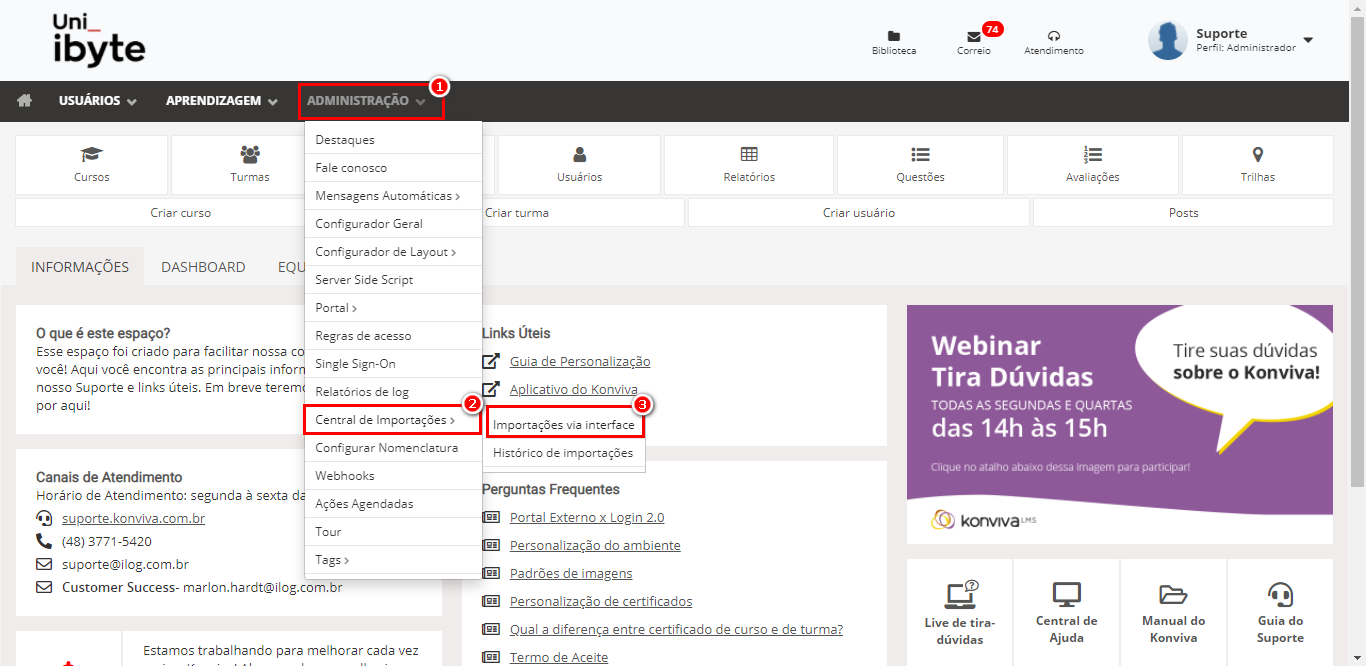Go to home via house icon
The height and width of the screenshot is (666, 1366).
[24, 101]
